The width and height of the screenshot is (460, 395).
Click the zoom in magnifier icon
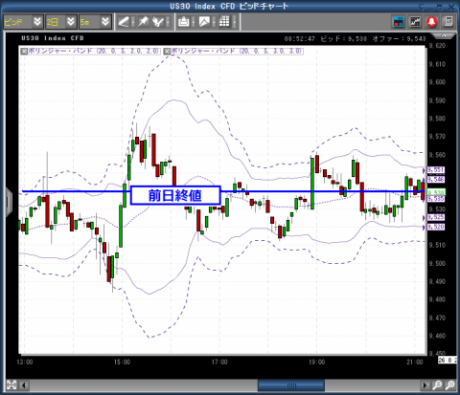[x=437, y=385]
